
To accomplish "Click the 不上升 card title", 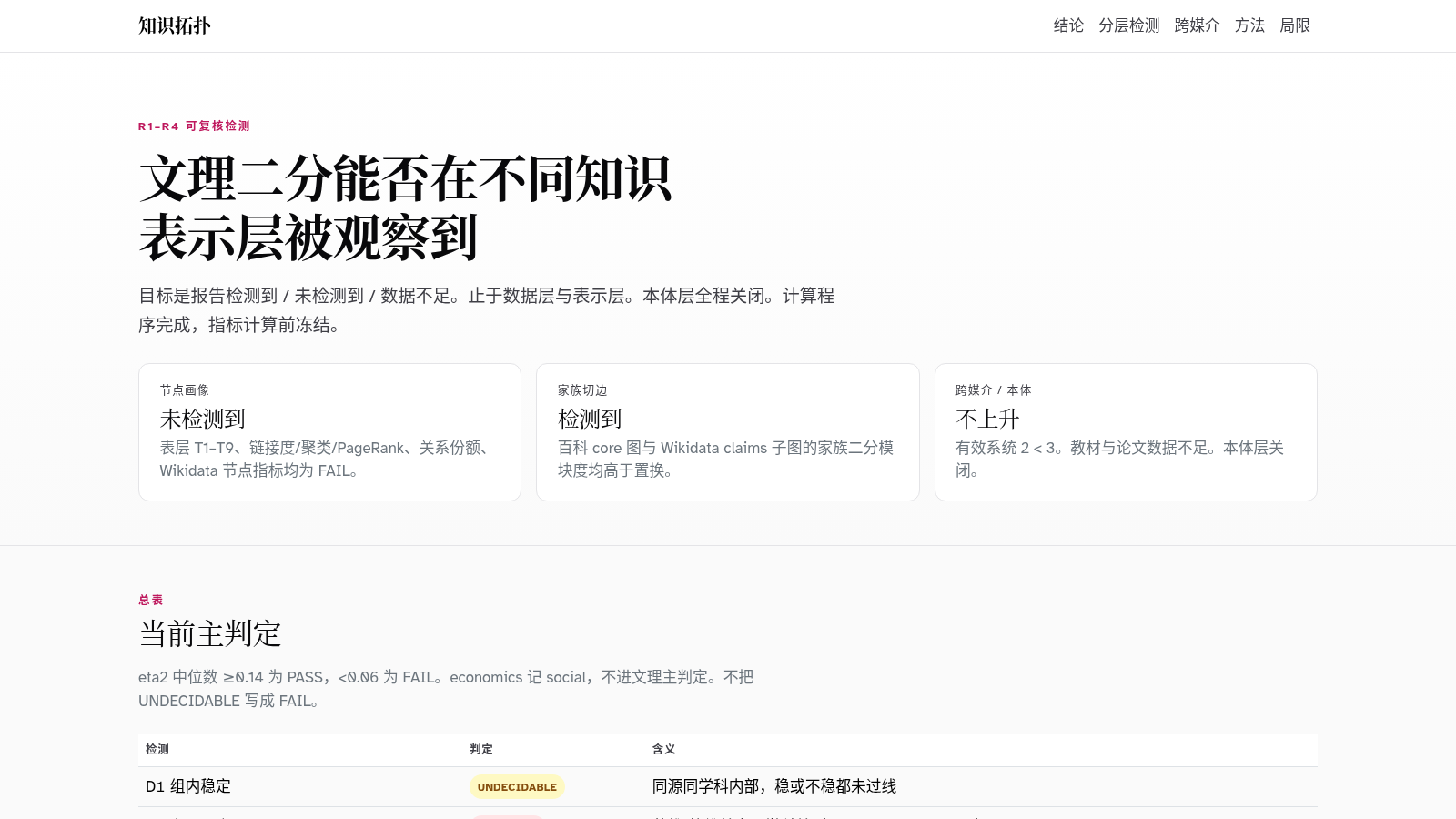I will (987, 419).
